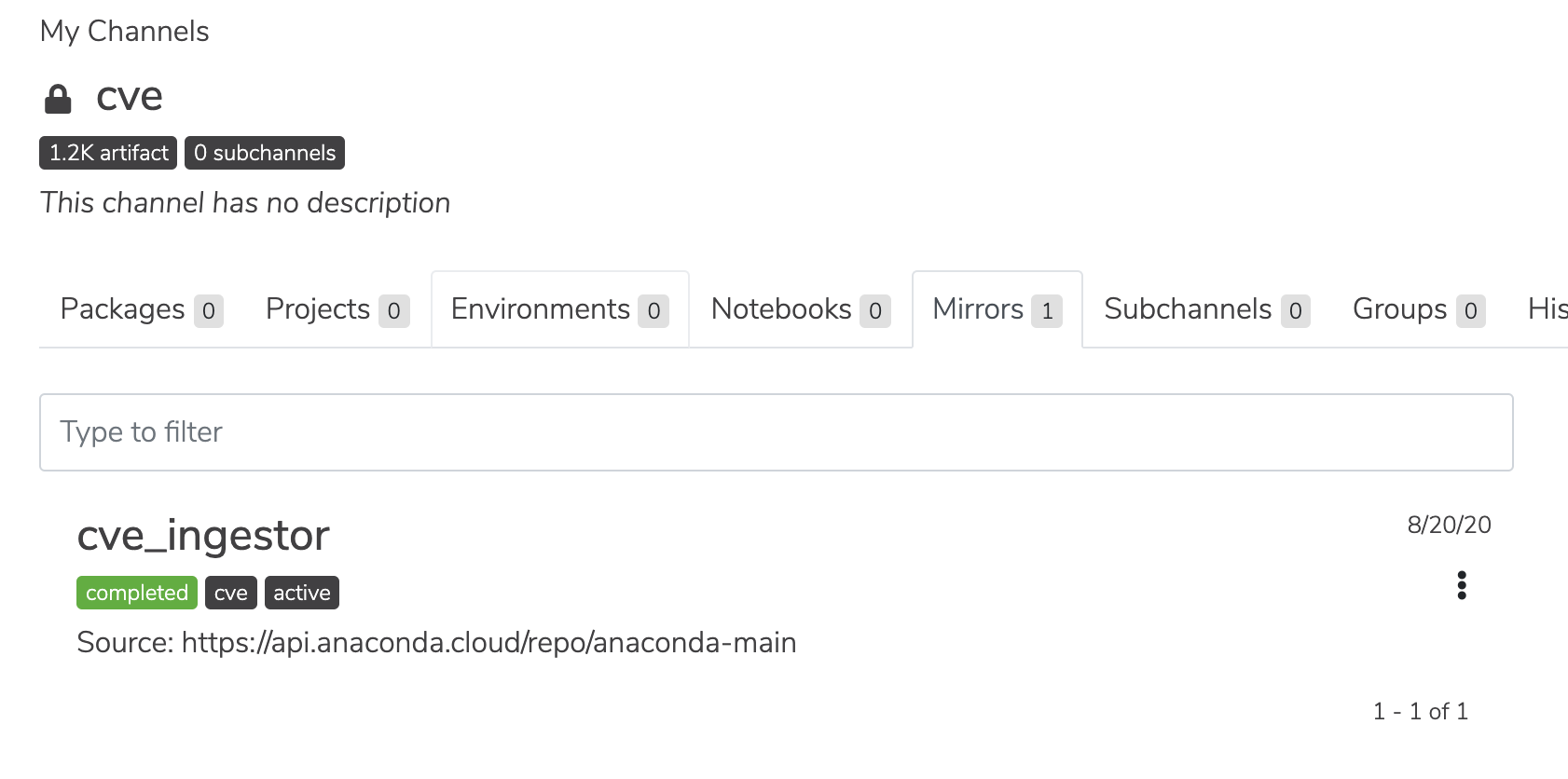This screenshot has width=1568, height=779.
Task: Open the Projects tab
Action: 337,309
